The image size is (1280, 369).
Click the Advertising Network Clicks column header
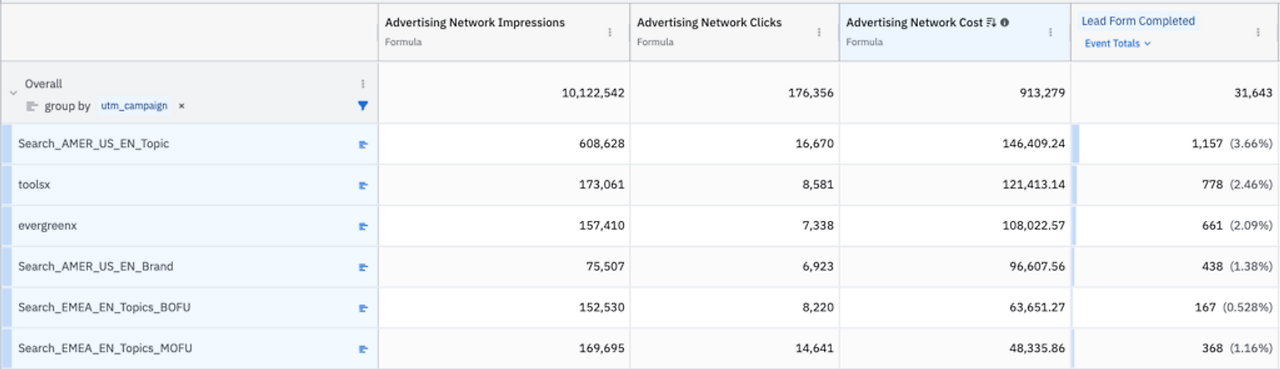coord(709,22)
